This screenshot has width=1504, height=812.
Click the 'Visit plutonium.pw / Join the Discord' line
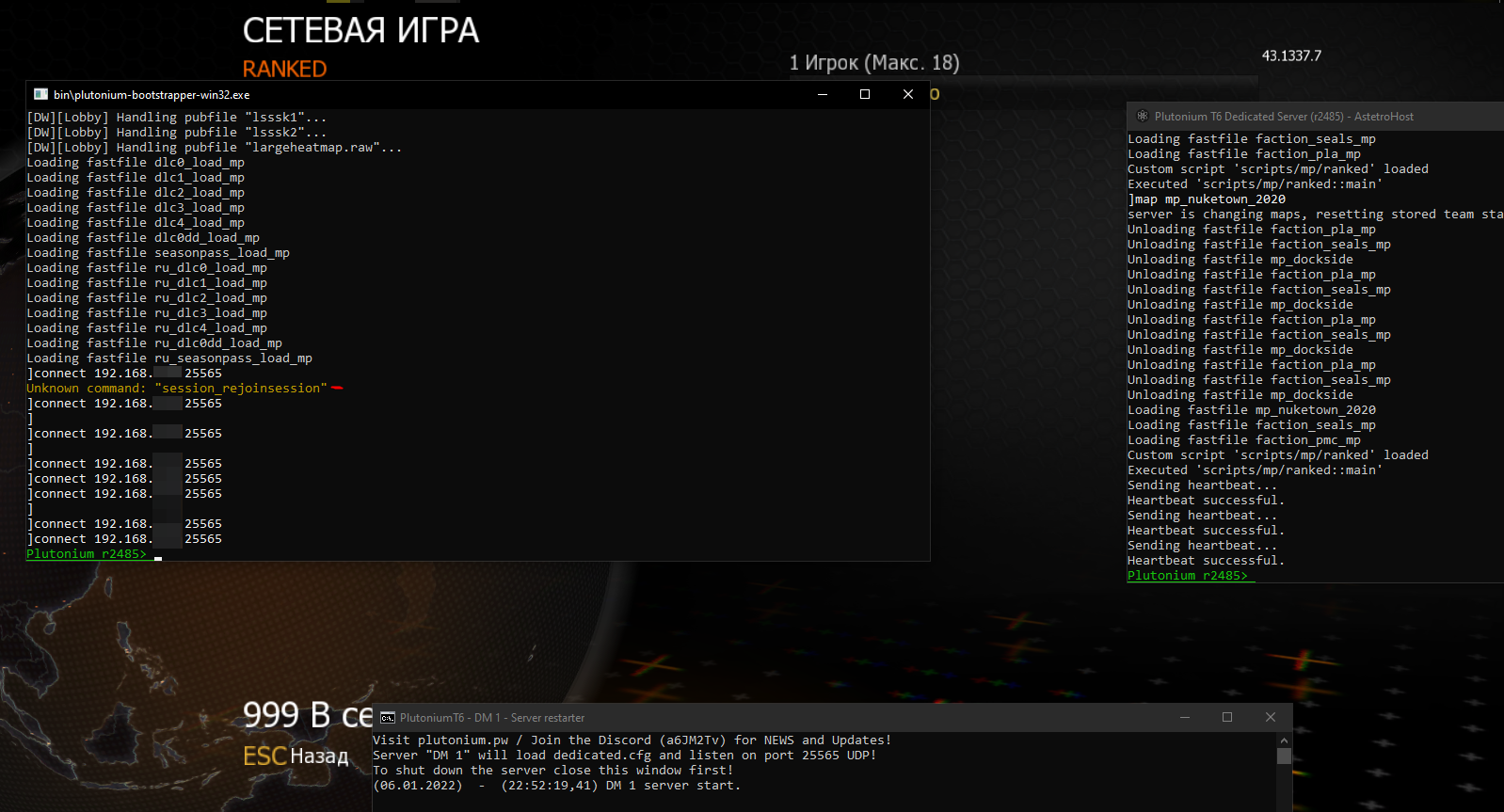click(632, 740)
